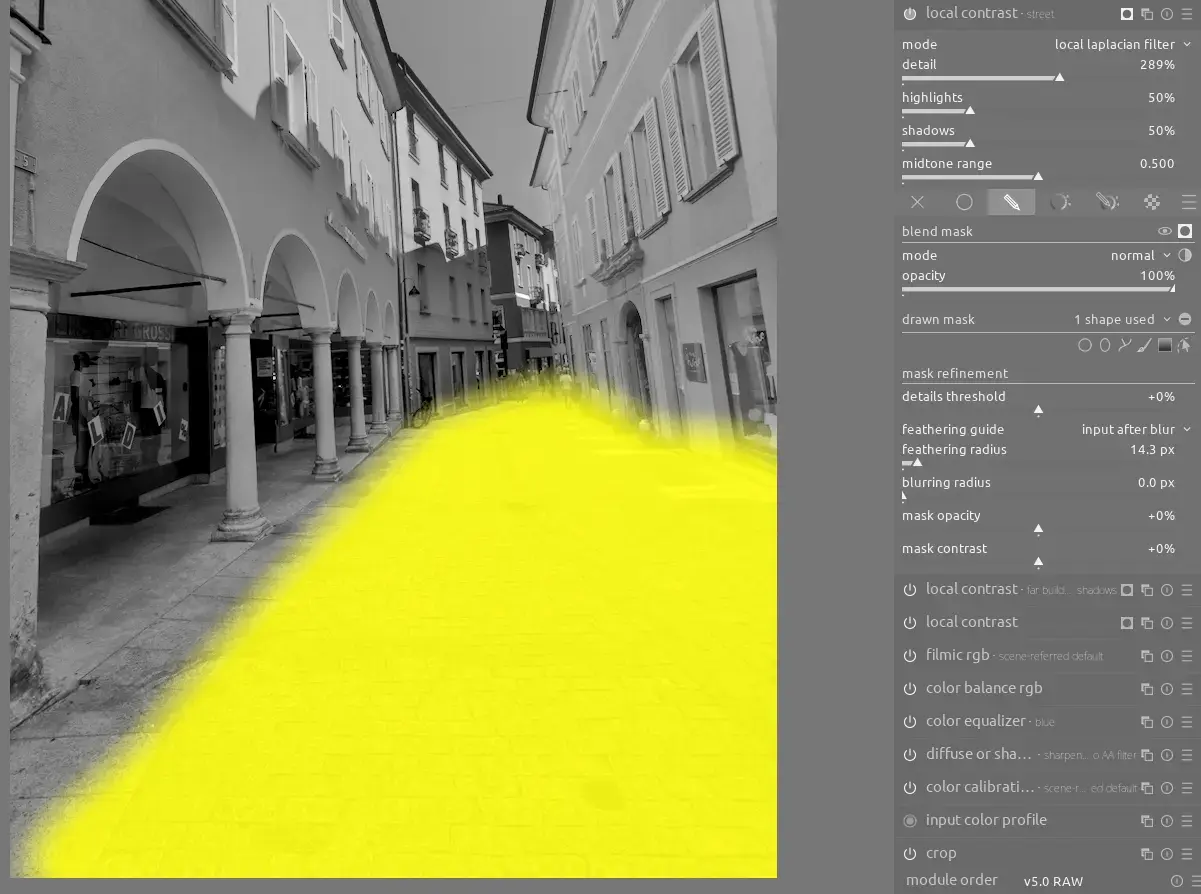
Task: Open presets menu for the crop module
Action: [1186, 854]
